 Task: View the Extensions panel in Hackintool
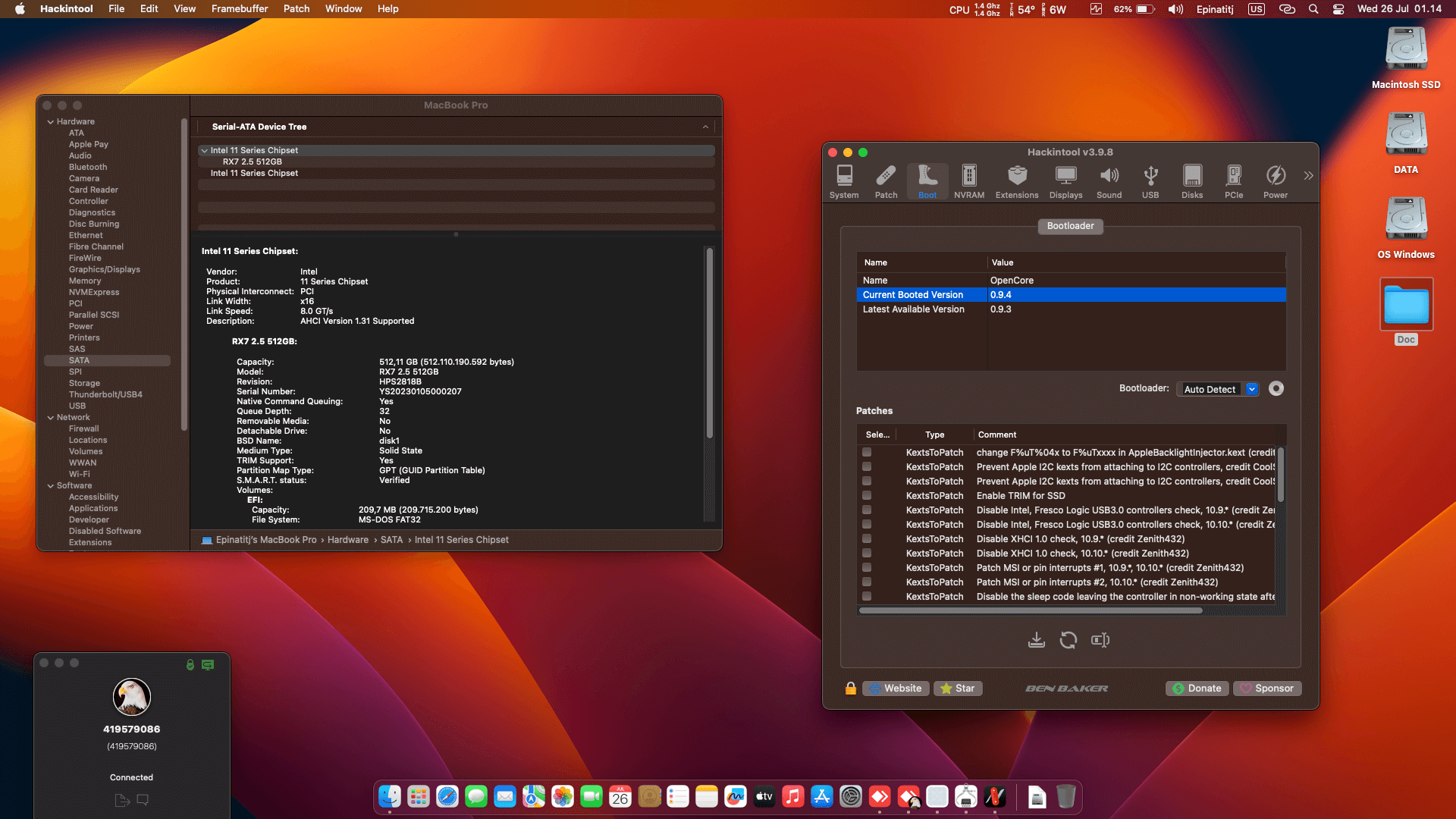click(1016, 180)
